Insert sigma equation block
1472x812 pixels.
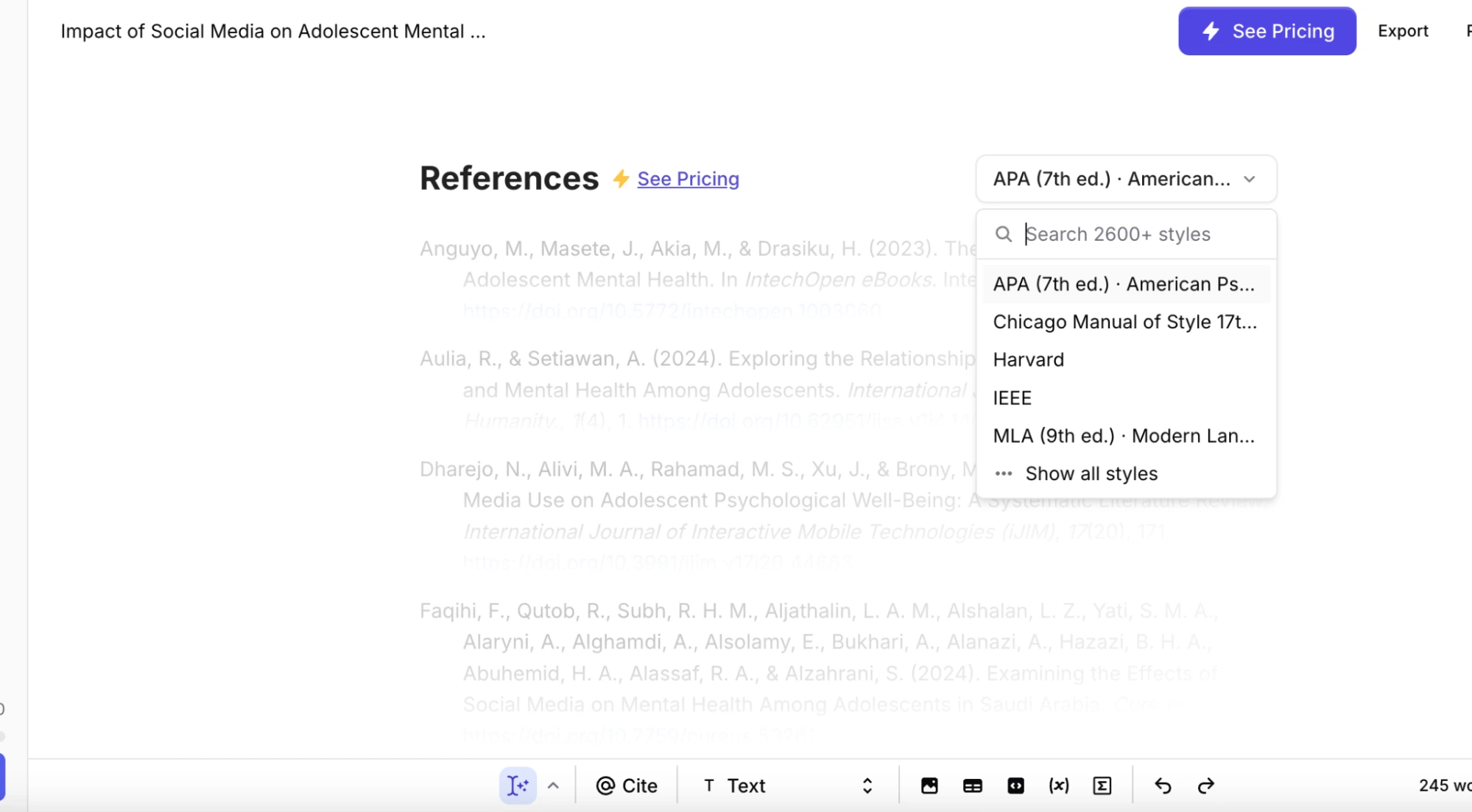[x=1102, y=785]
